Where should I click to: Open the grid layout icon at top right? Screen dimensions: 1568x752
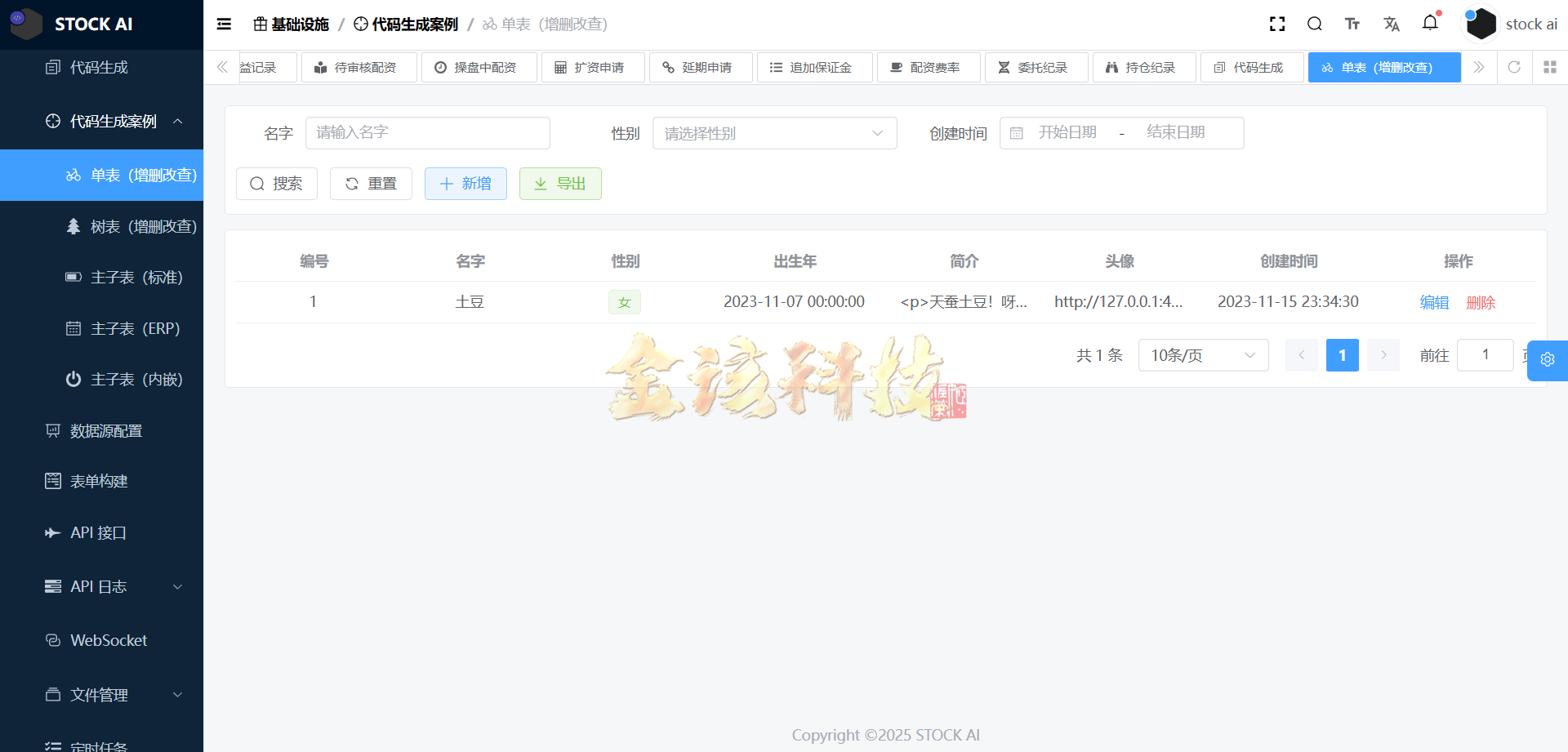[x=1550, y=67]
